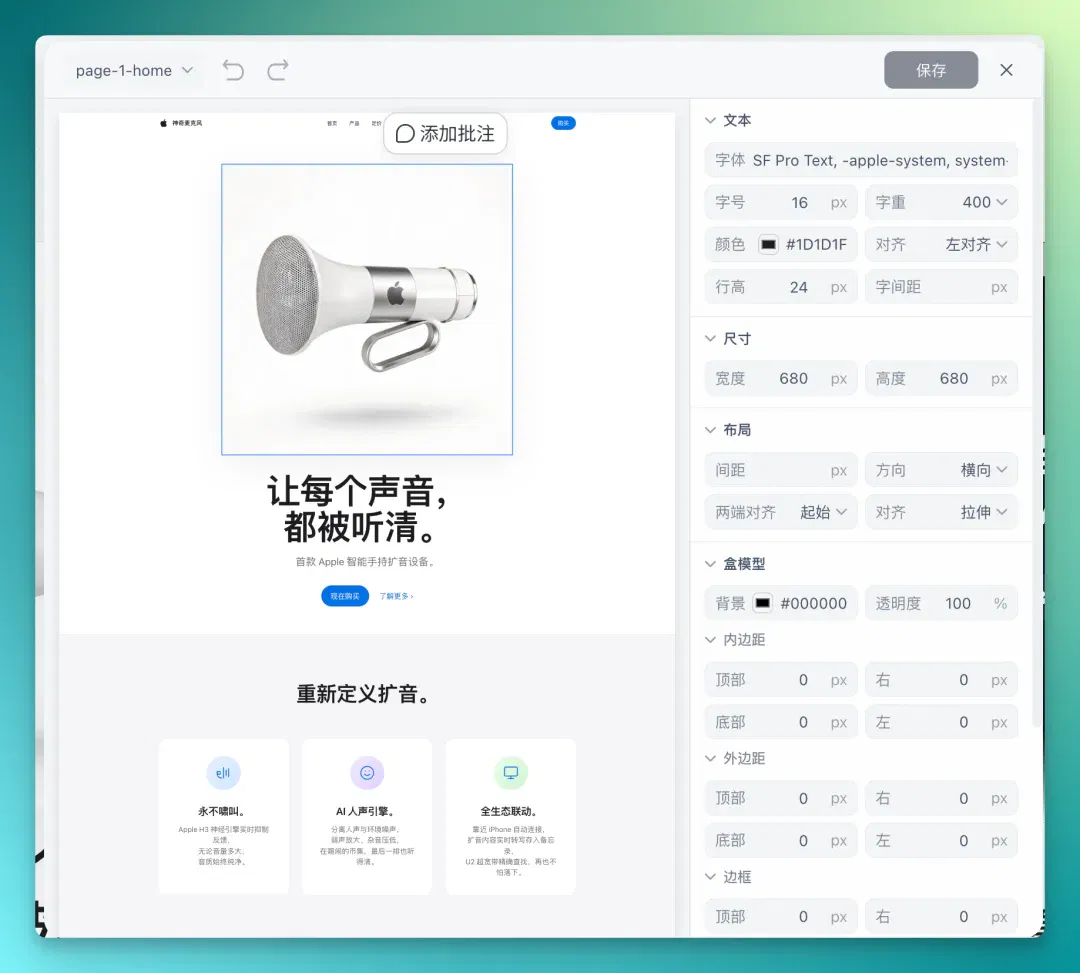
Task: Open the 方向 横向 dropdown
Action: pos(941,470)
